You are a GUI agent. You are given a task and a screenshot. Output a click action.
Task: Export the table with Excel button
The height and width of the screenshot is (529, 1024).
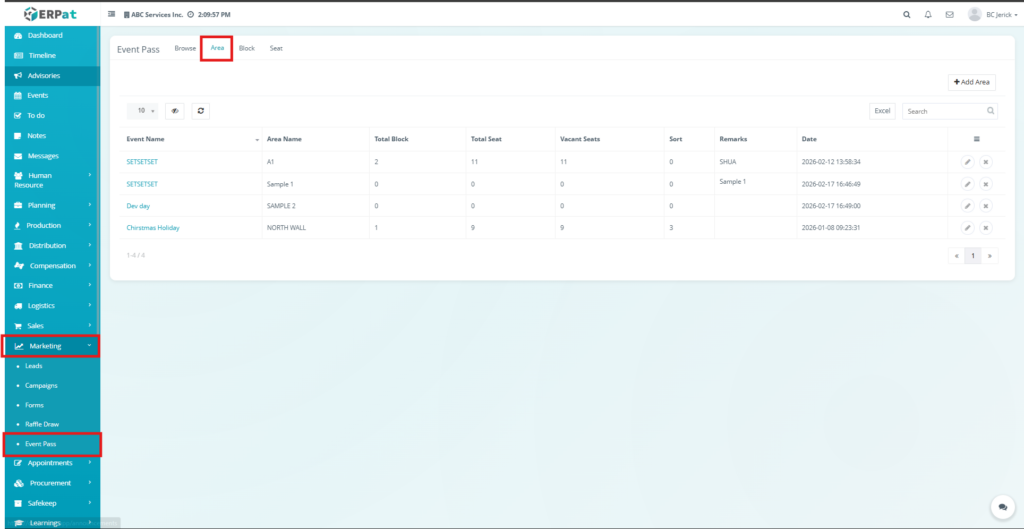882,111
